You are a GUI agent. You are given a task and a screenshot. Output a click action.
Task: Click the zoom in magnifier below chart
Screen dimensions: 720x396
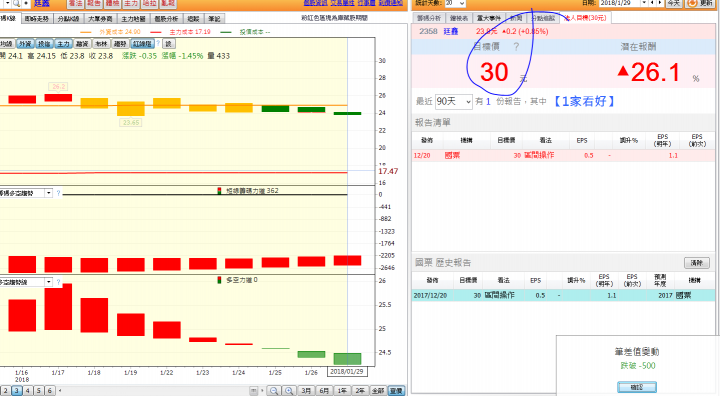click(289, 390)
